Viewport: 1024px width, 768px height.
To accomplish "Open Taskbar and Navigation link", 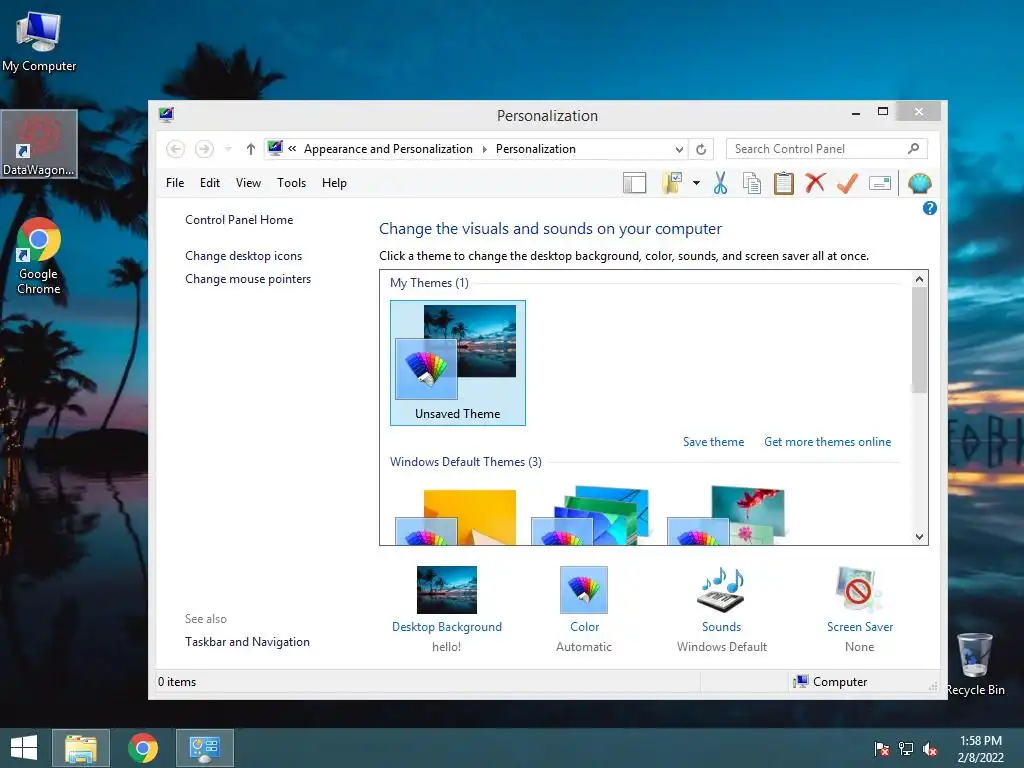I will (x=248, y=642).
